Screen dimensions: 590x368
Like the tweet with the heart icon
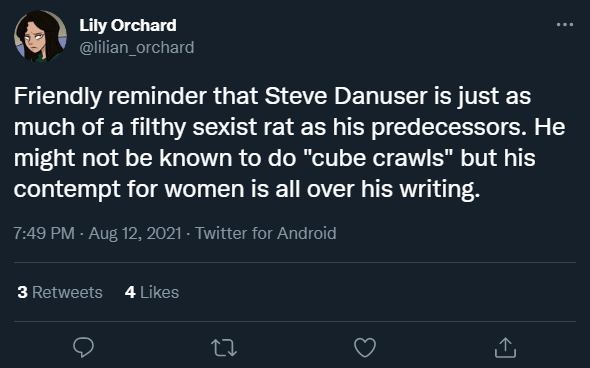click(365, 347)
